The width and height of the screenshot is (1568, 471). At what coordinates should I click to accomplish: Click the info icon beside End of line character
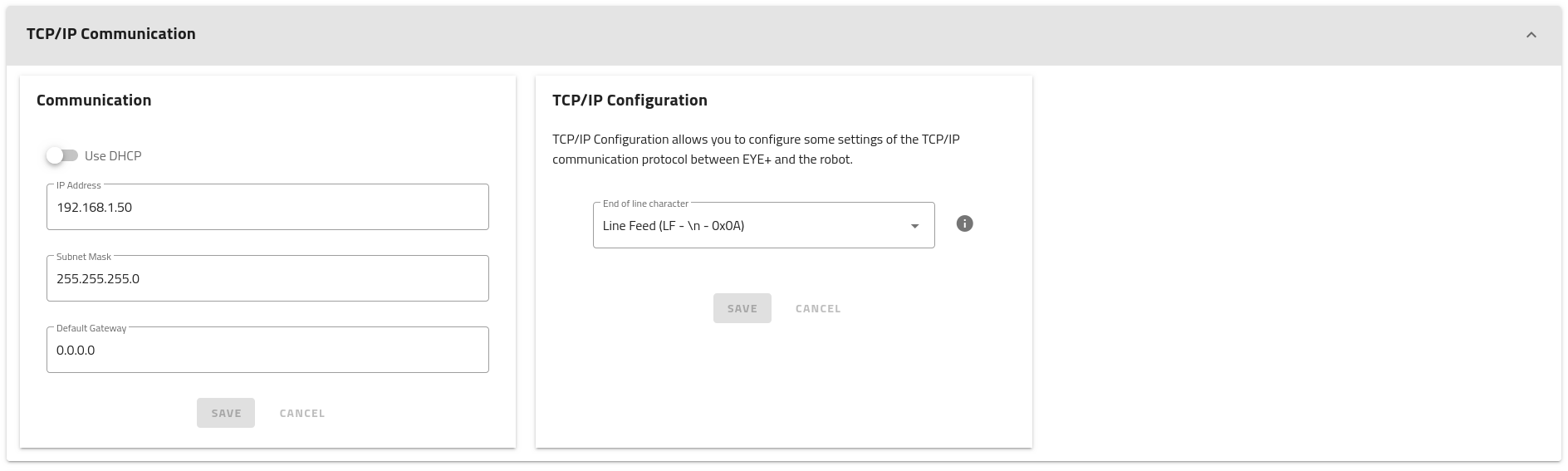pyautogui.click(x=964, y=223)
